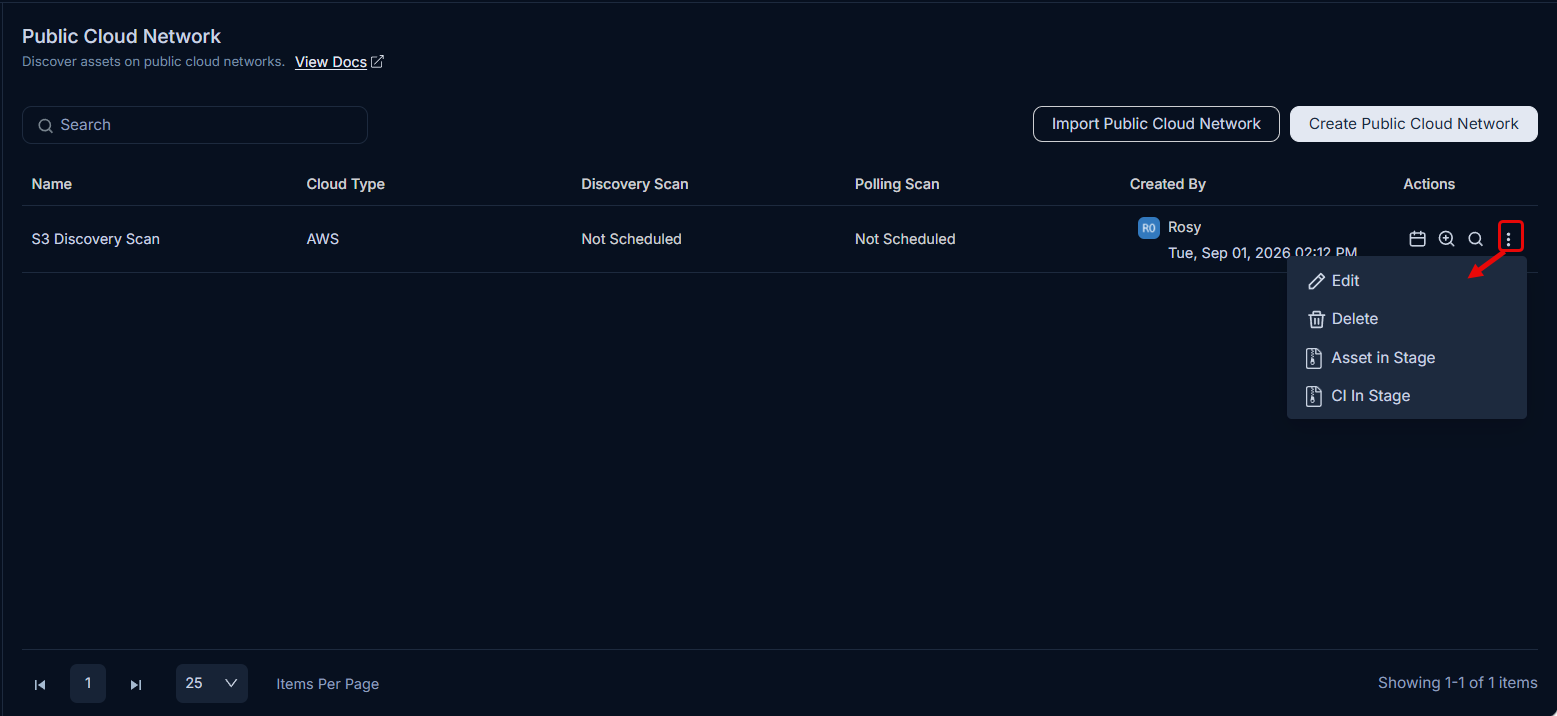Go to first page with pagination arrow
This screenshot has width=1557, height=716.
pos(40,685)
